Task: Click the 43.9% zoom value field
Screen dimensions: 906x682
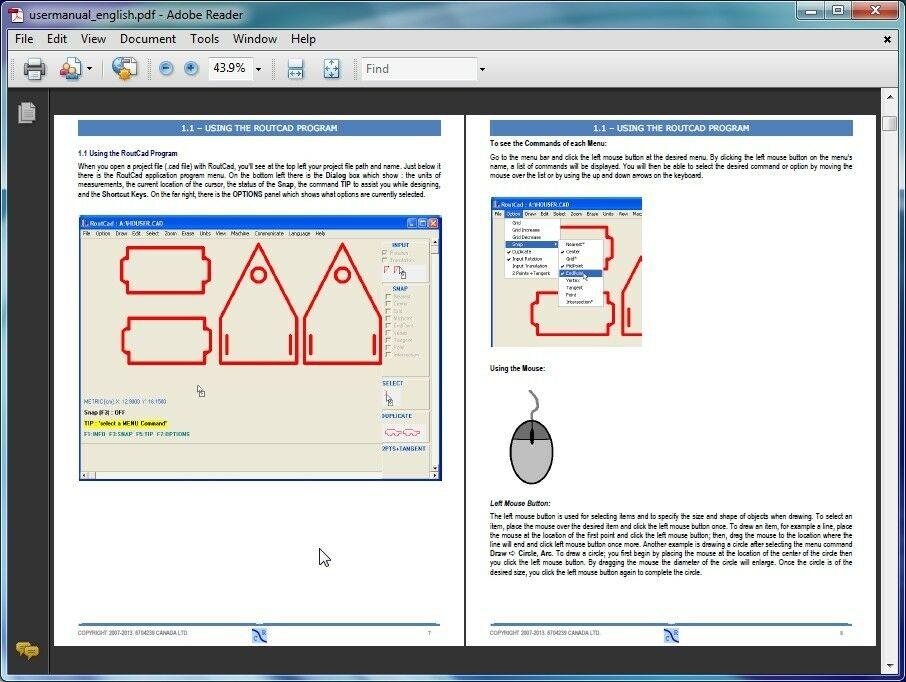Action: (230, 68)
